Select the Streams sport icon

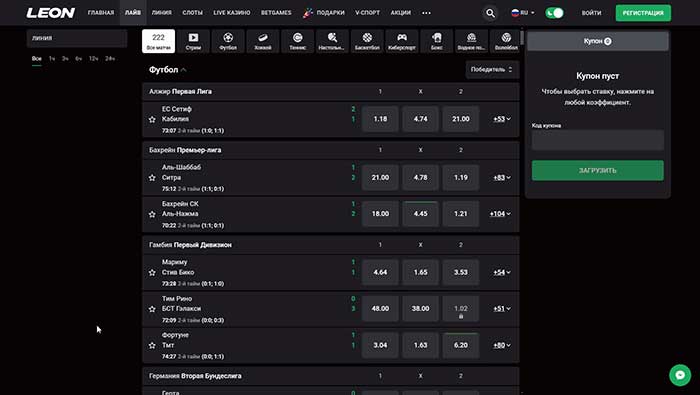(193, 41)
